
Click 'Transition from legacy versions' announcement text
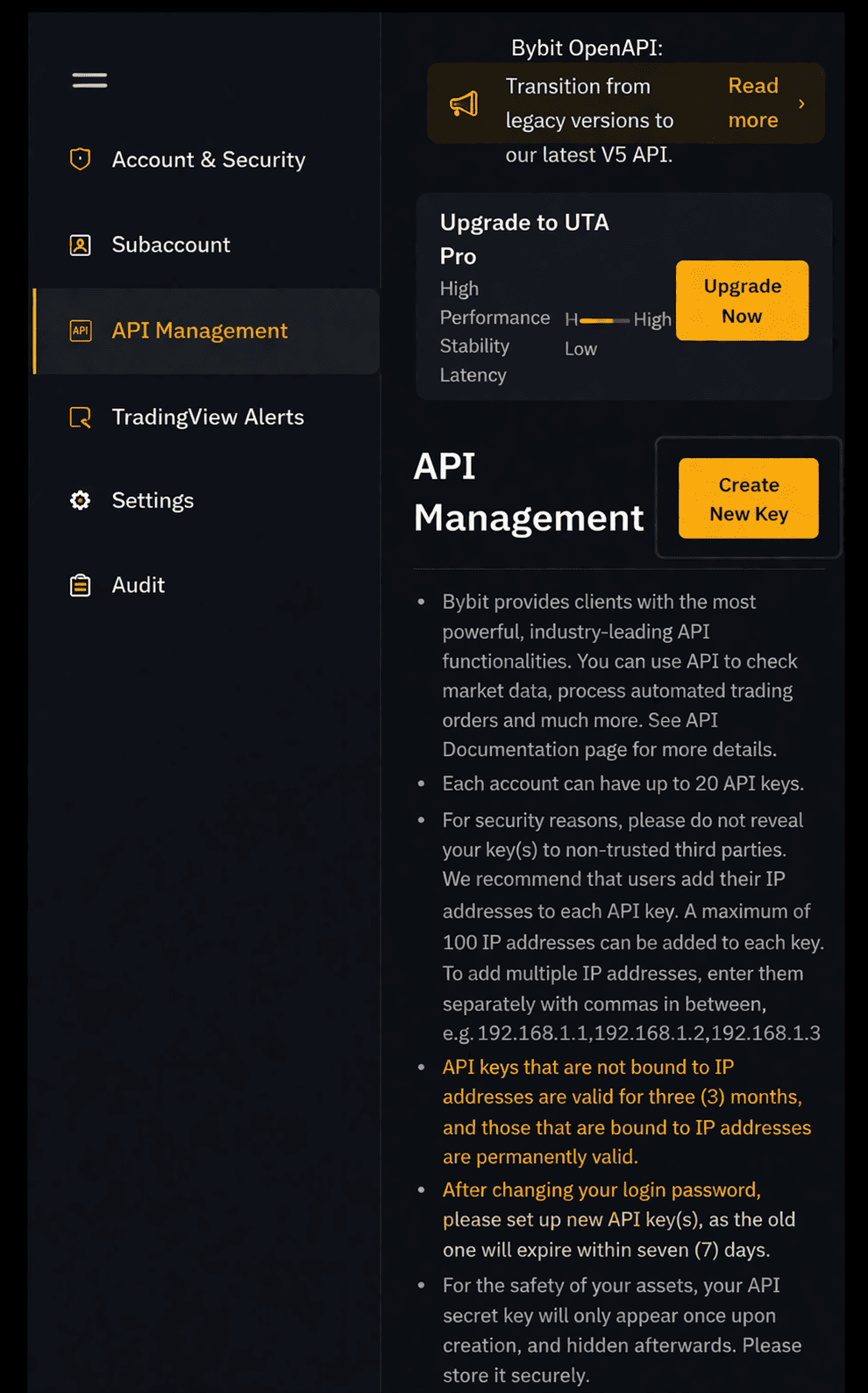[589, 120]
